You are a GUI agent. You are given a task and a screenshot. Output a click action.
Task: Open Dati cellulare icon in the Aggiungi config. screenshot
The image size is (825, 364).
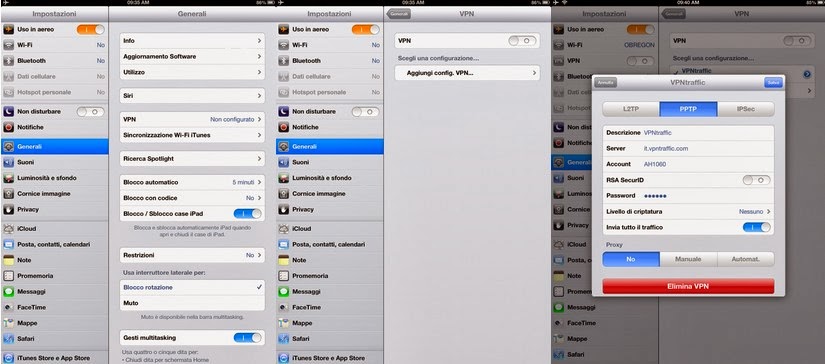284,76
